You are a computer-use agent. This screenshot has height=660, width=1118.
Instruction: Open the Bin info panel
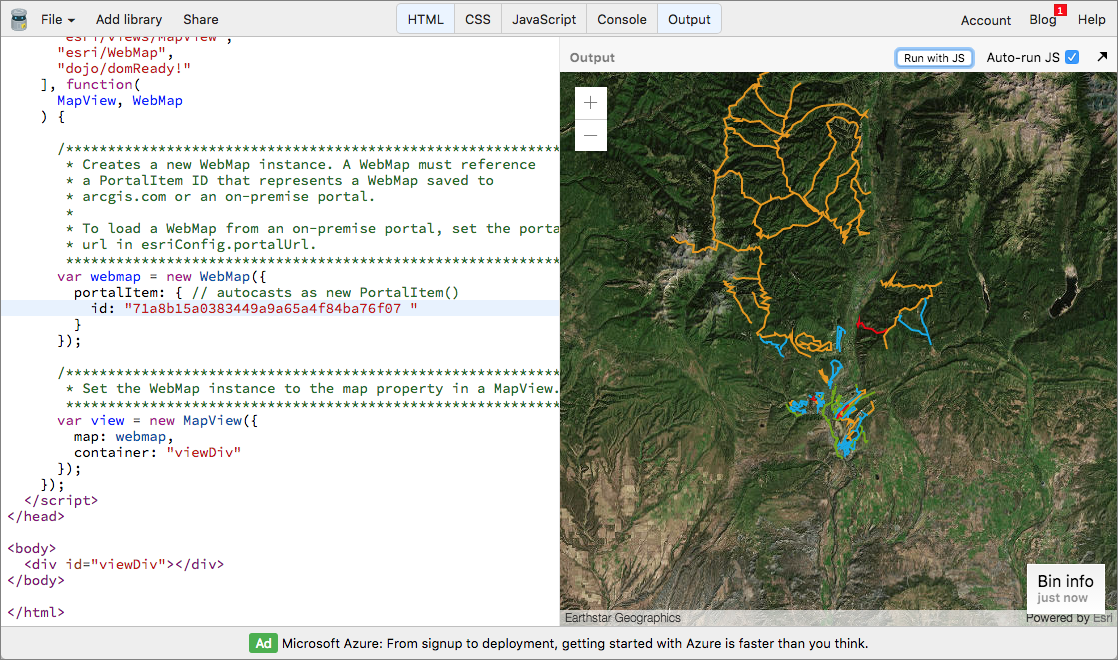tap(1065, 588)
